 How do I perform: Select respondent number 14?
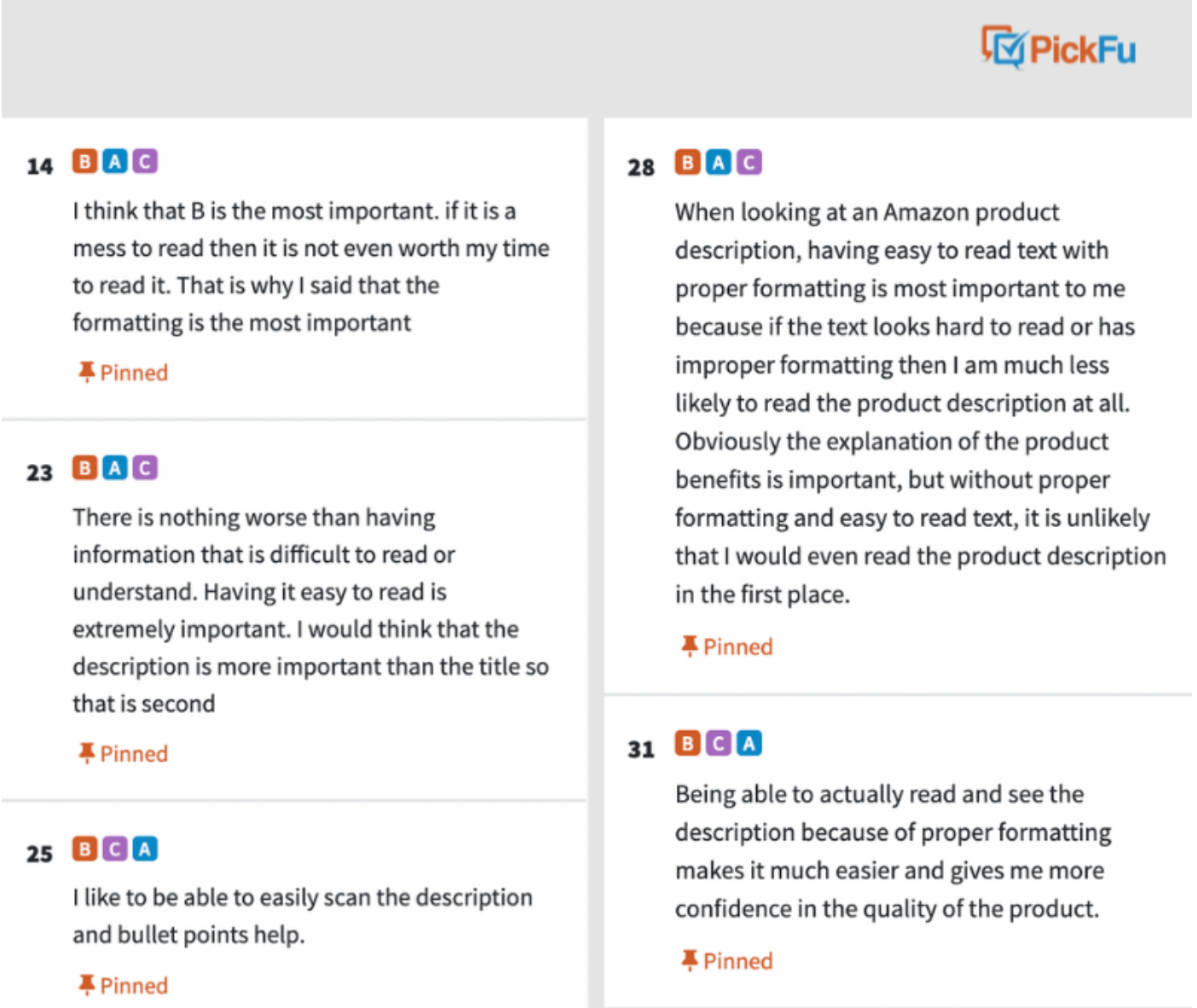(x=39, y=166)
